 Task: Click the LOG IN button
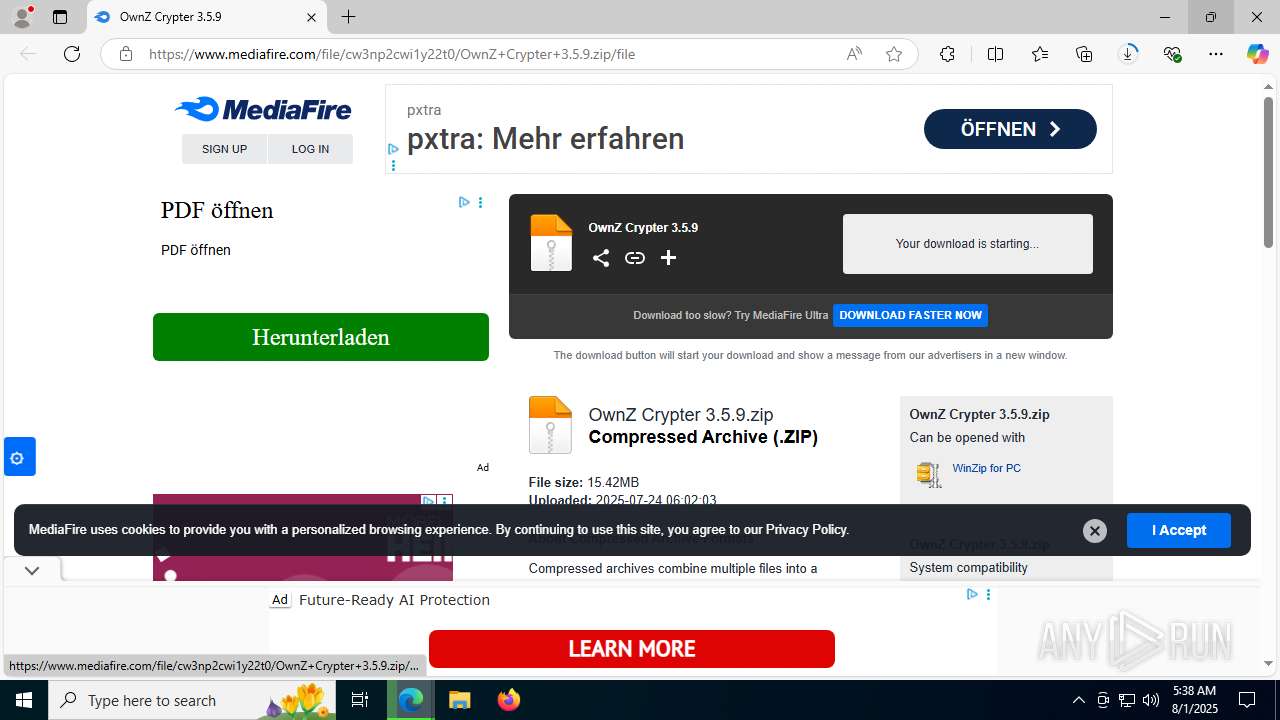310,149
